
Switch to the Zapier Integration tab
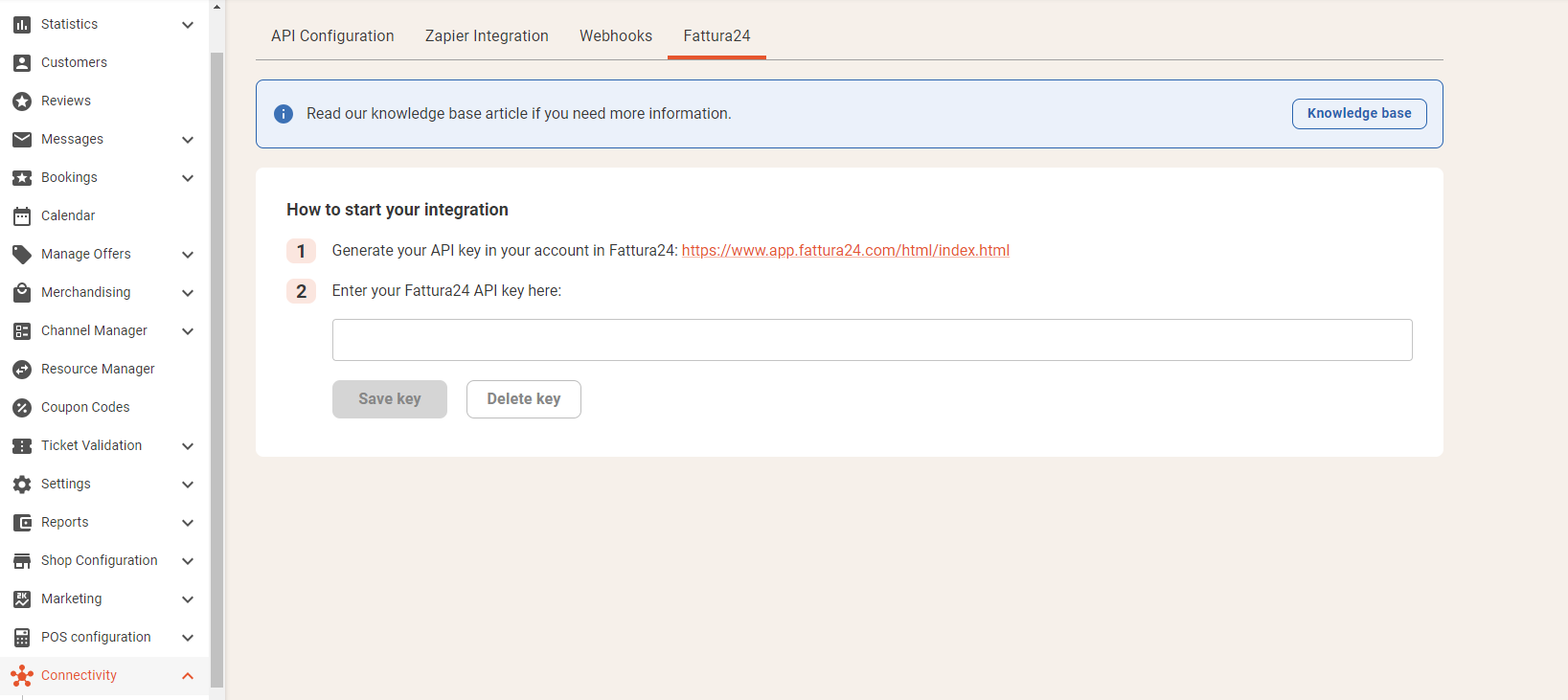click(x=487, y=35)
